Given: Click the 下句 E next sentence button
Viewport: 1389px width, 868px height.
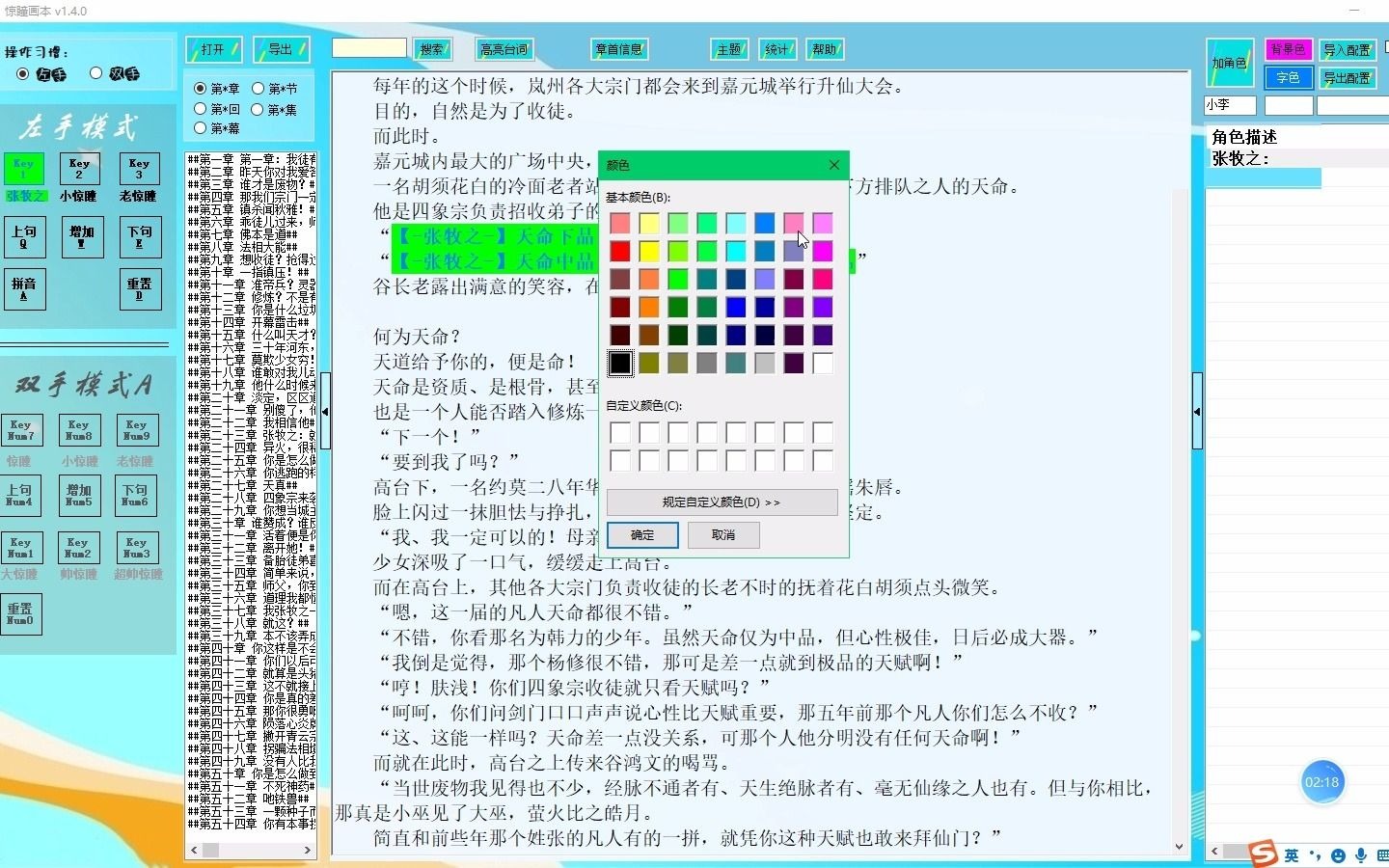Looking at the screenshot, I should (x=140, y=237).
